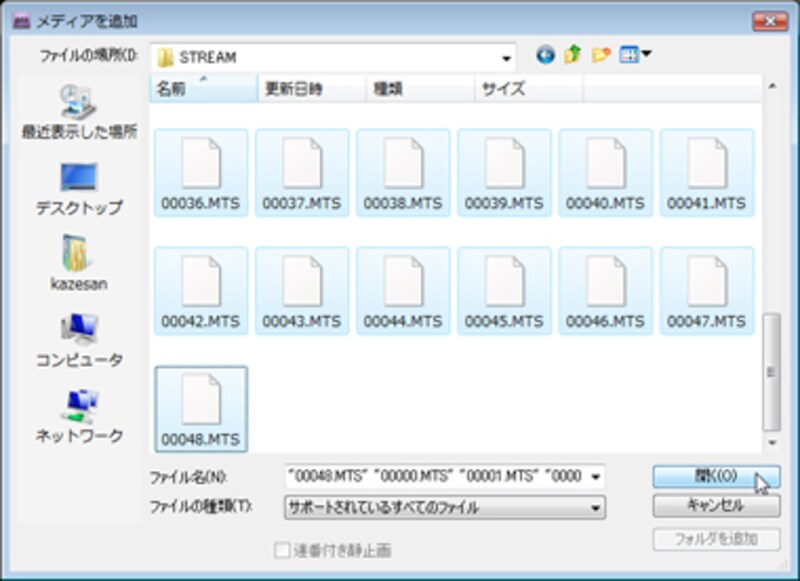
Task: Open Recent Places in sidebar
Action: click(79, 112)
